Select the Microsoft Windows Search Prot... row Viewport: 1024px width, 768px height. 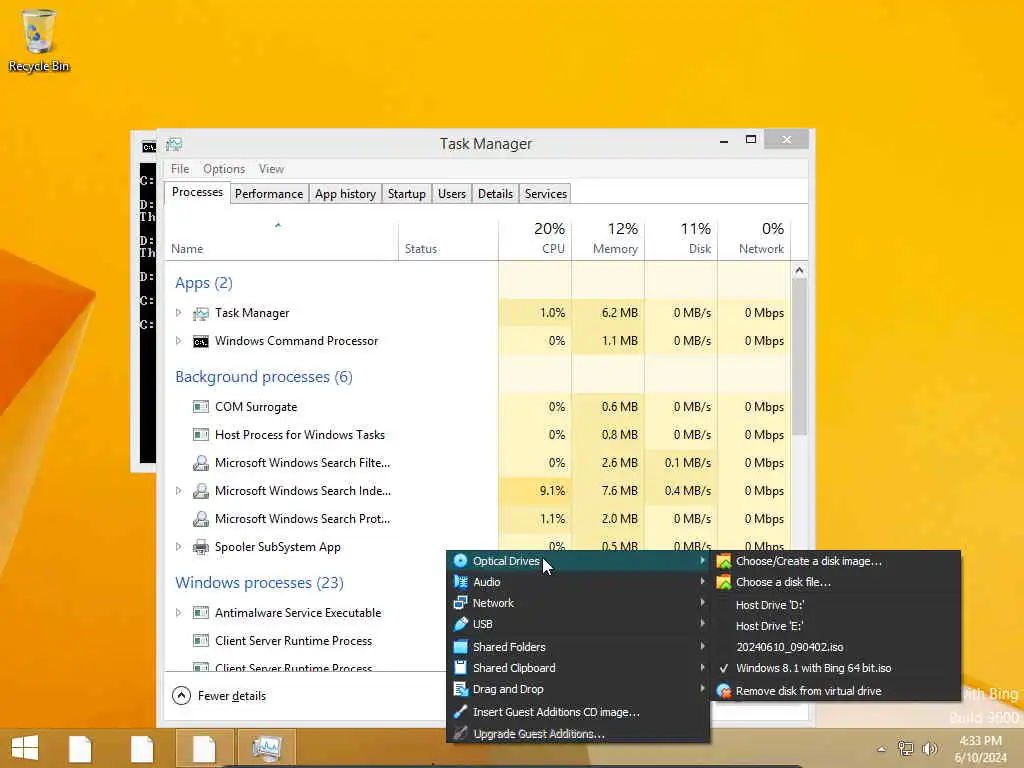pyautogui.click(x=478, y=519)
